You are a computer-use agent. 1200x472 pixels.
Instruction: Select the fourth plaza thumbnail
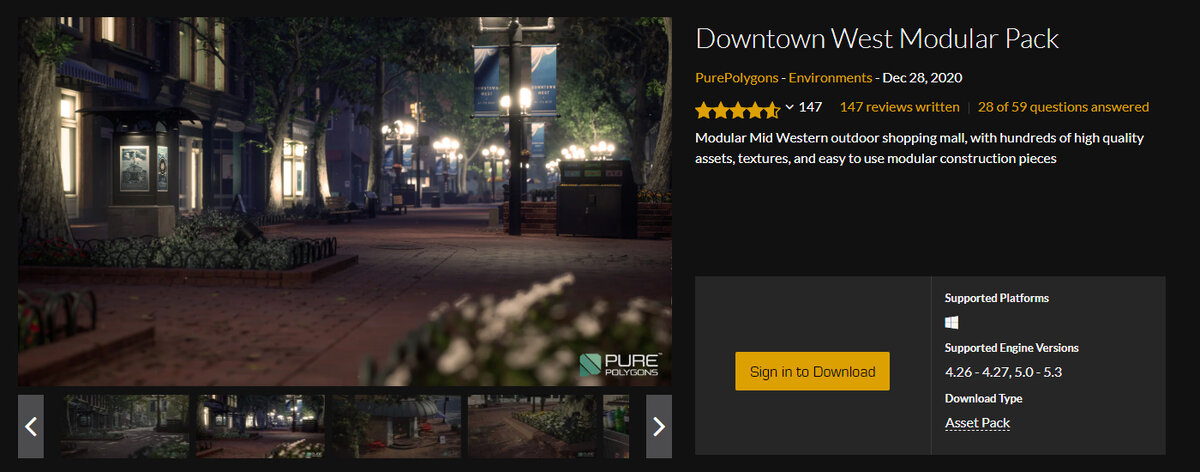point(532,427)
